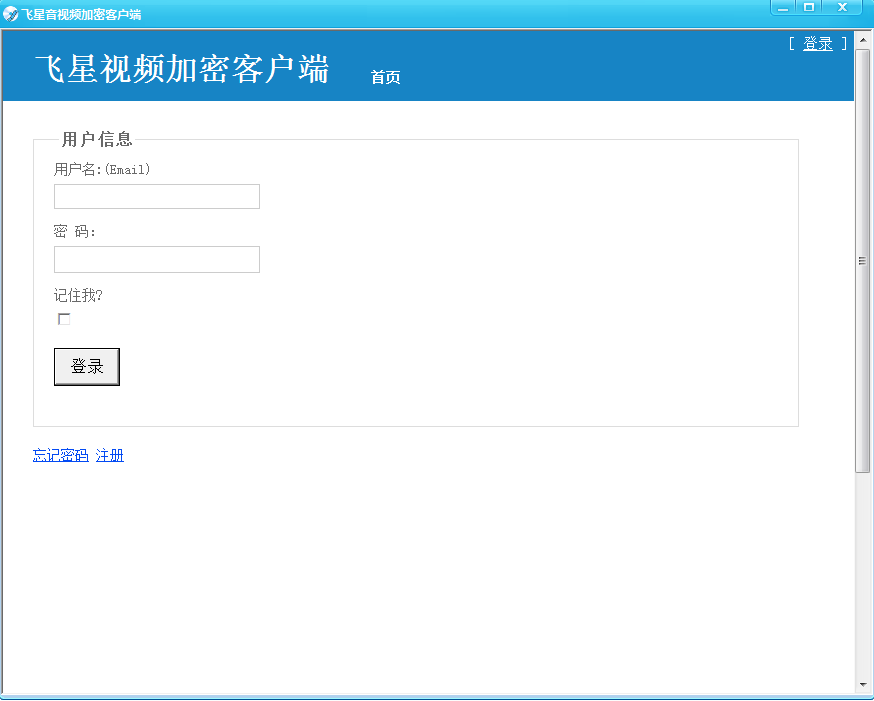The height and width of the screenshot is (701, 874).
Task: Click the 登录 submit button
Action: [87, 367]
